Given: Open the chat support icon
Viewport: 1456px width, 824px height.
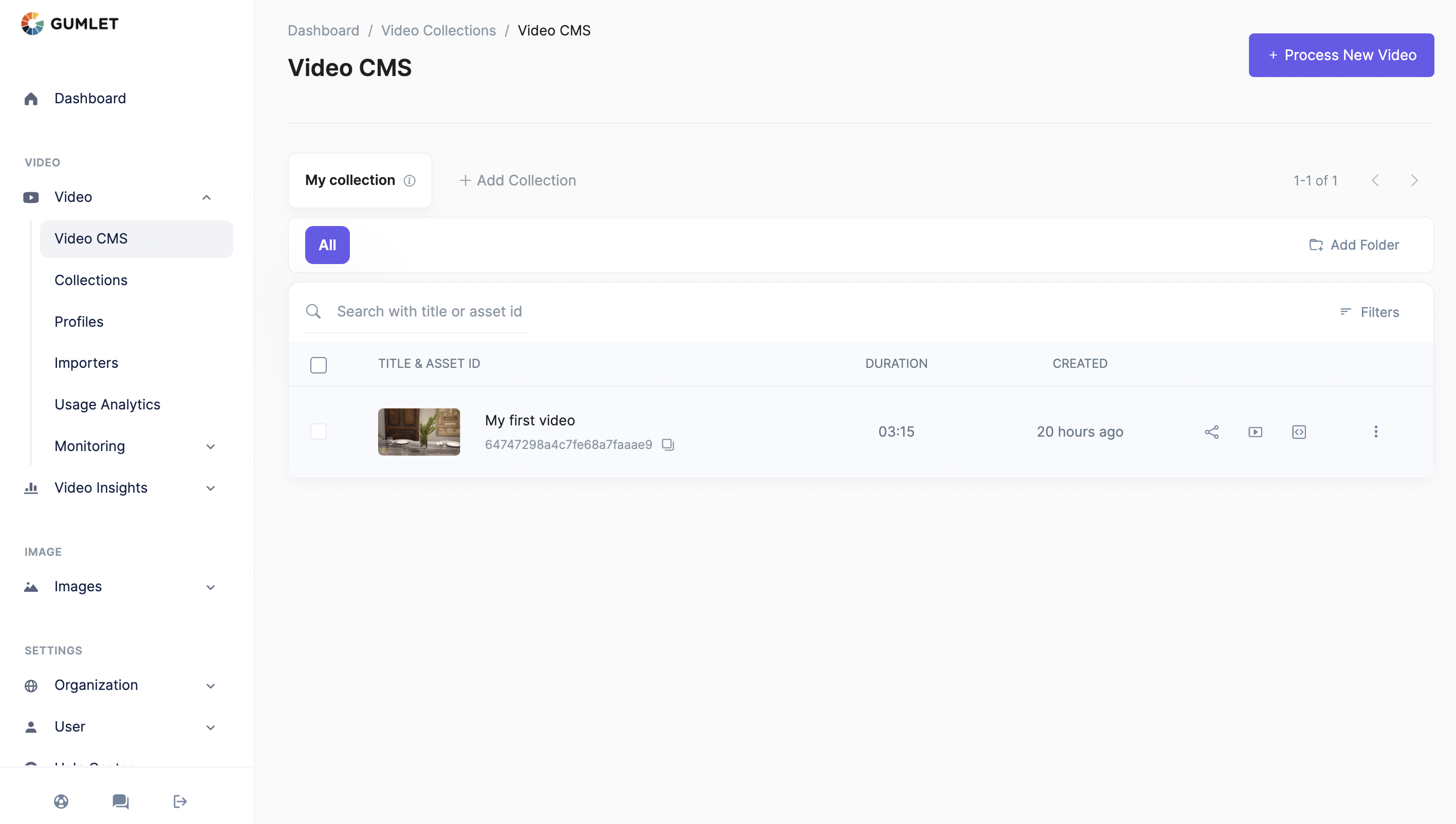Looking at the screenshot, I should click(121, 801).
